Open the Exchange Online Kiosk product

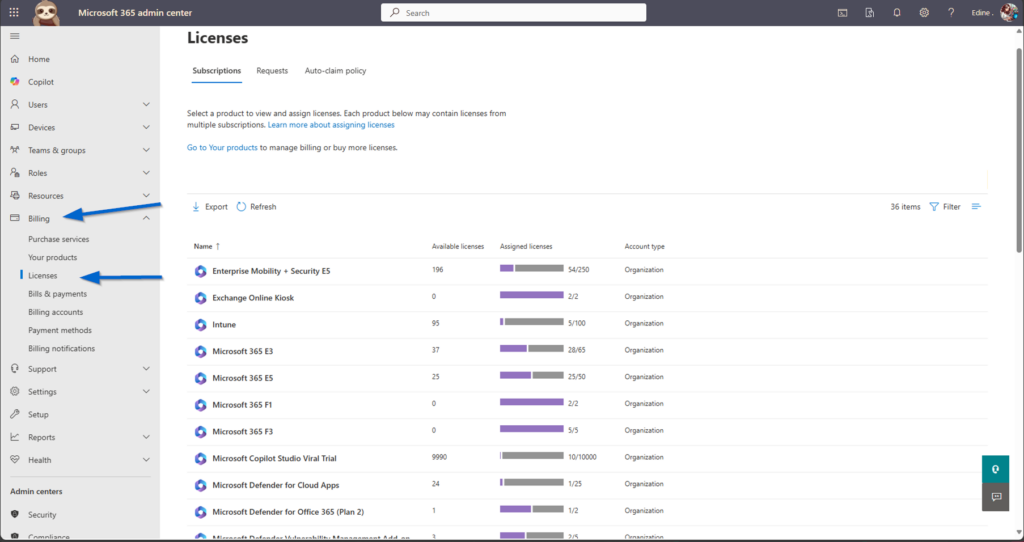253,298
